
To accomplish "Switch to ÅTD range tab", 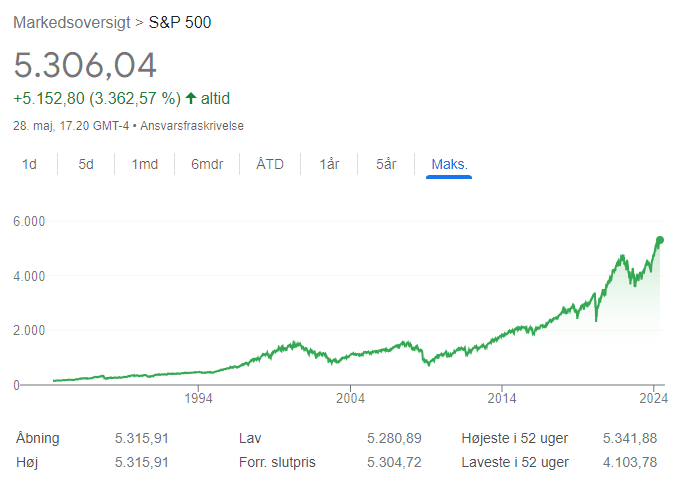I will coord(270,164).
